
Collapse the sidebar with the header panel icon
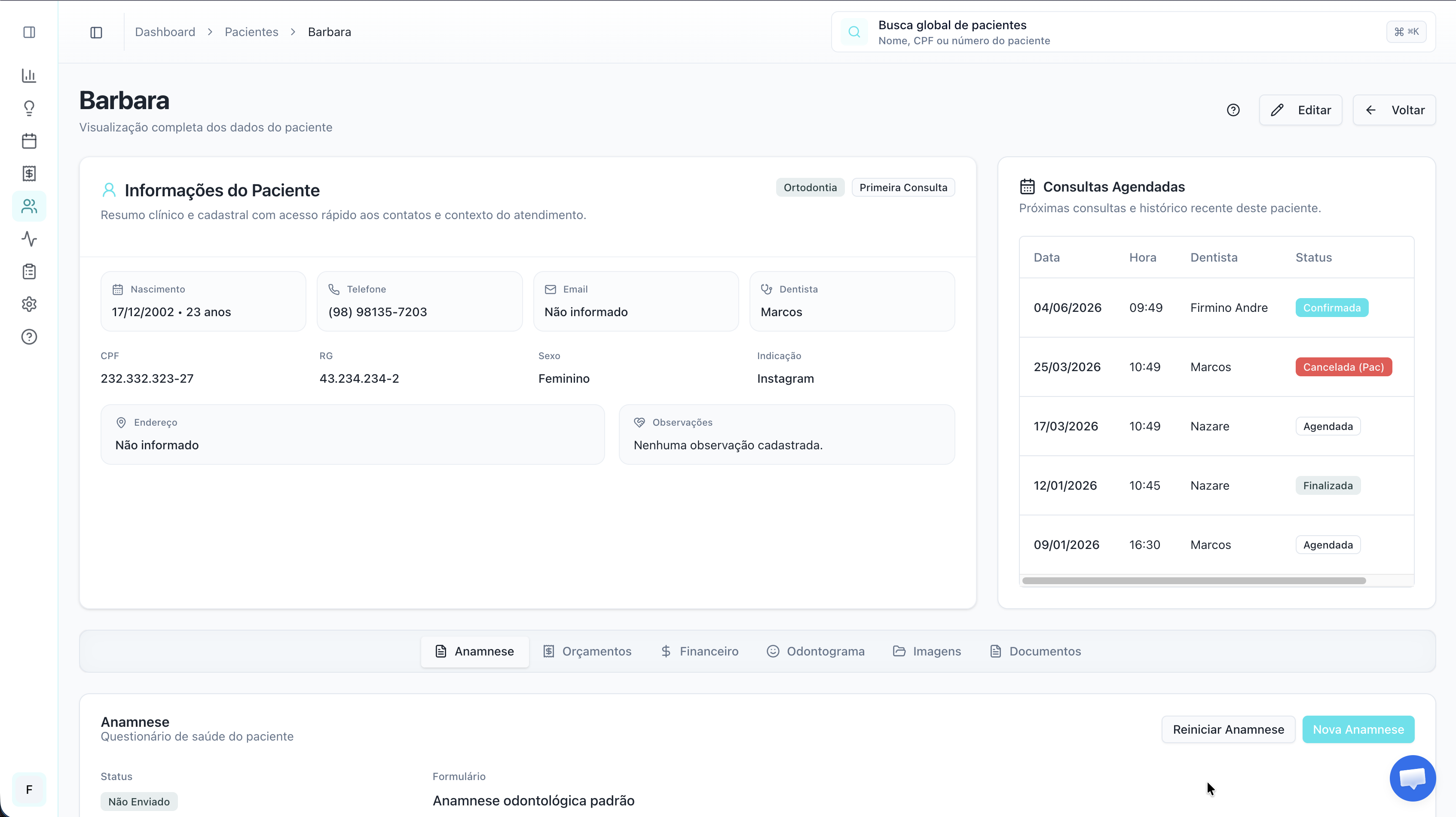(x=96, y=32)
